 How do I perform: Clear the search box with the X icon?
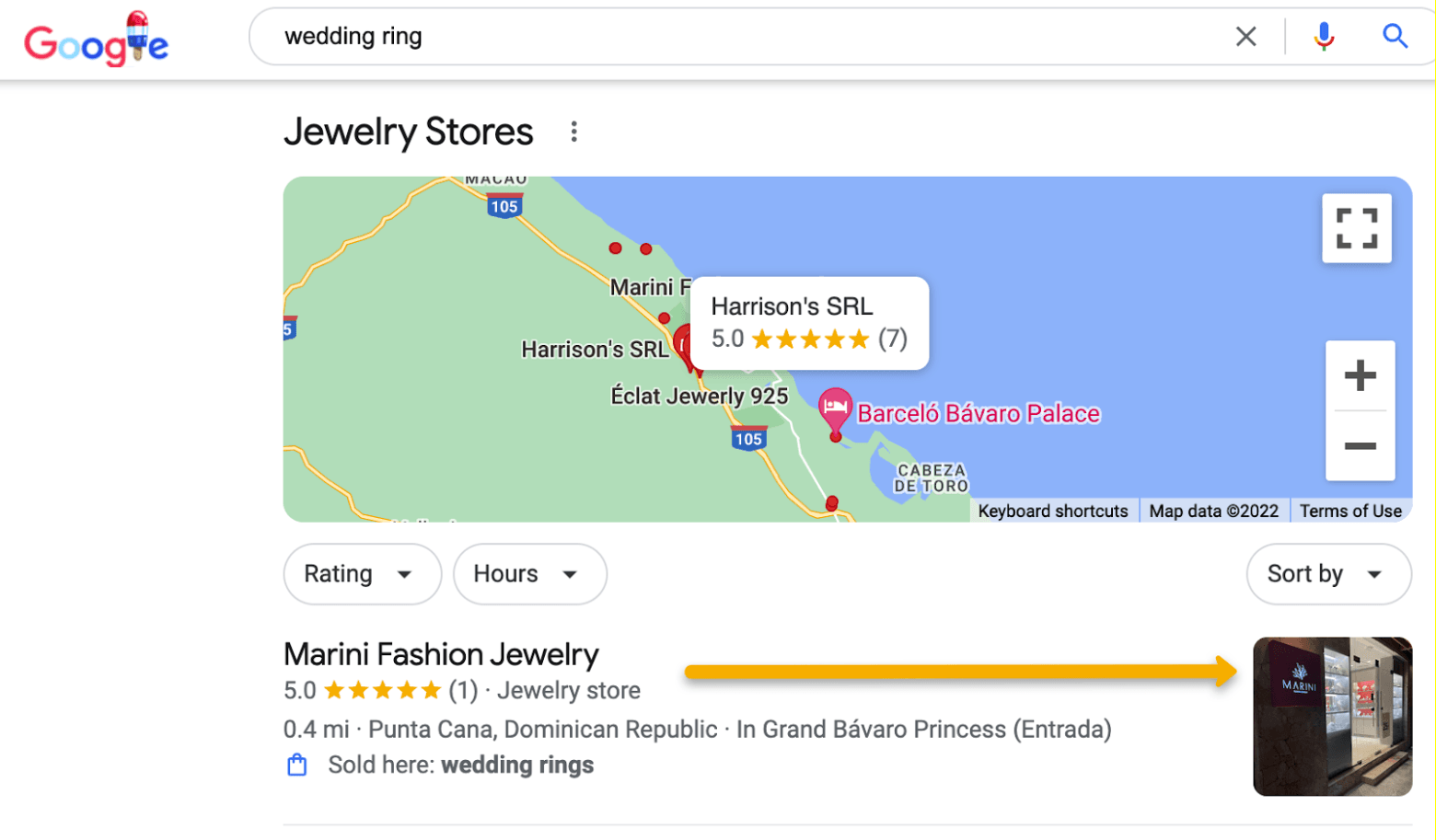tap(1245, 37)
